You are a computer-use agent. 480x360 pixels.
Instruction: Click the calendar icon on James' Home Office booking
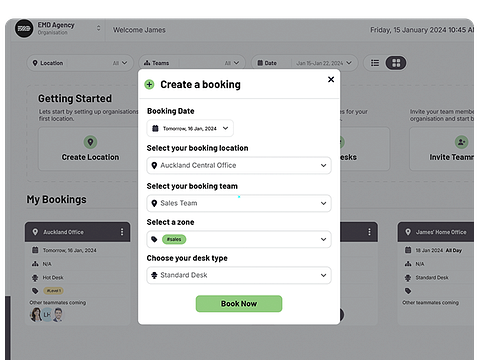(x=408, y=250)
